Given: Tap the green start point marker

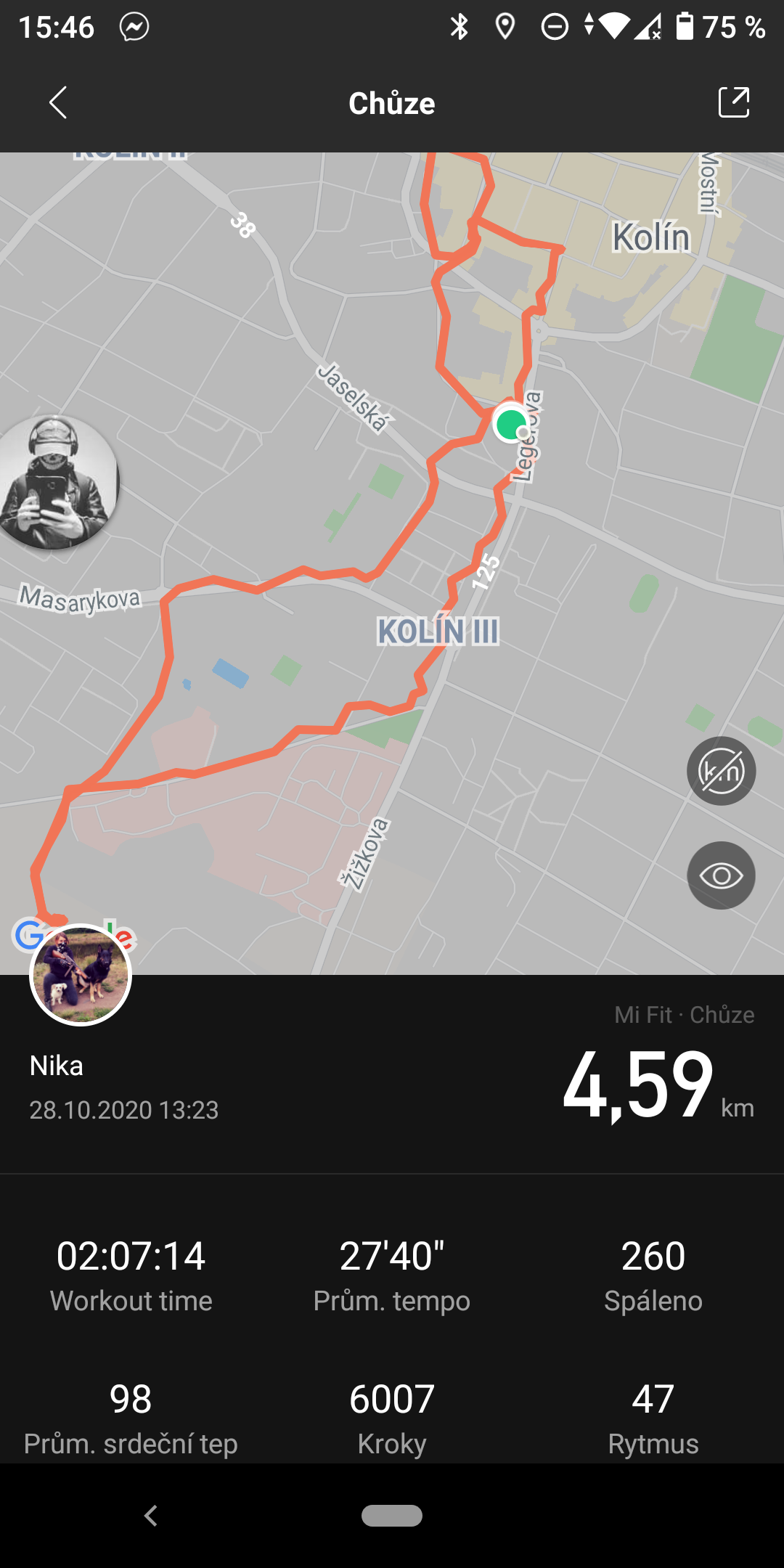Looking at the screenshot, I should [x=511, y=422].
